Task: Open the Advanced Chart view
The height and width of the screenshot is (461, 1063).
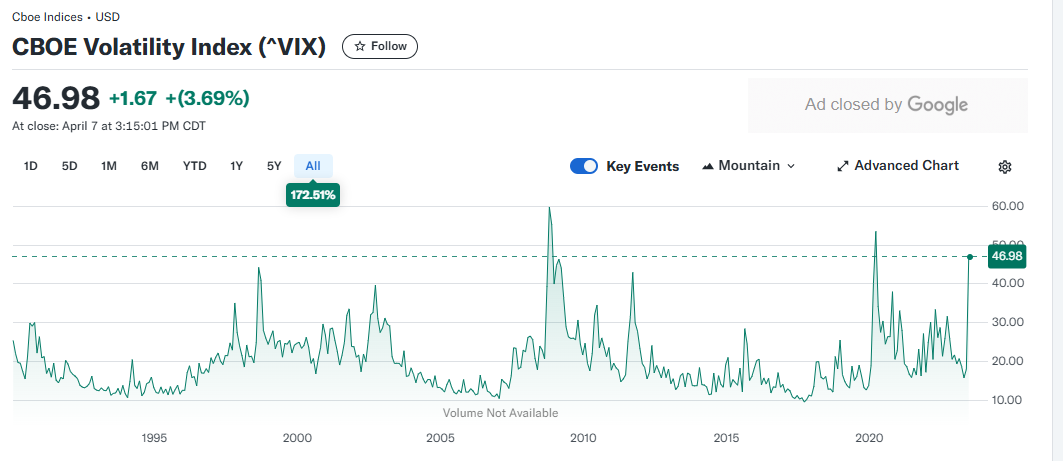Action: pos(898,165)
